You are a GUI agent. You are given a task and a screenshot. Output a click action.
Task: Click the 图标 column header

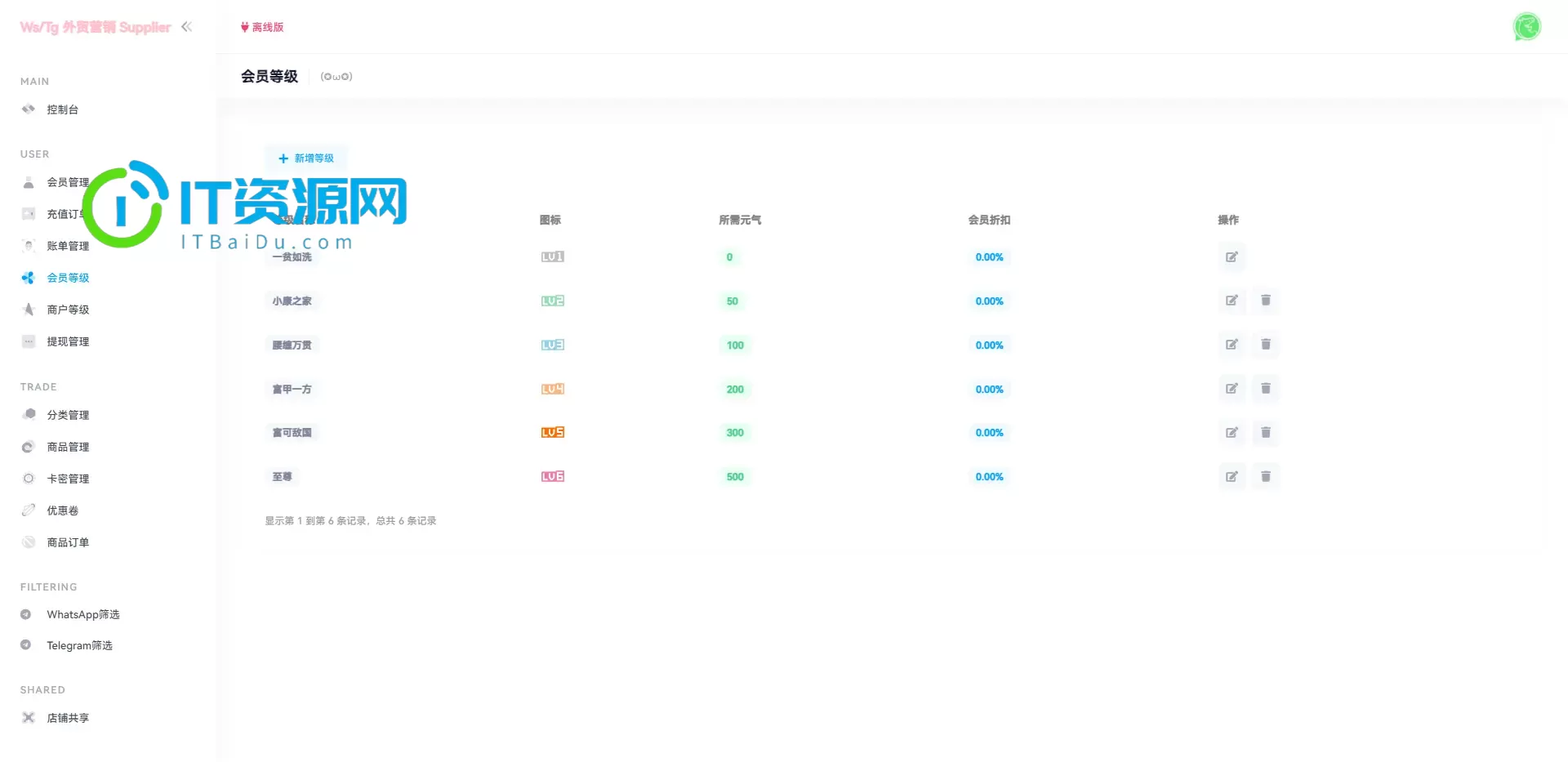550,220
